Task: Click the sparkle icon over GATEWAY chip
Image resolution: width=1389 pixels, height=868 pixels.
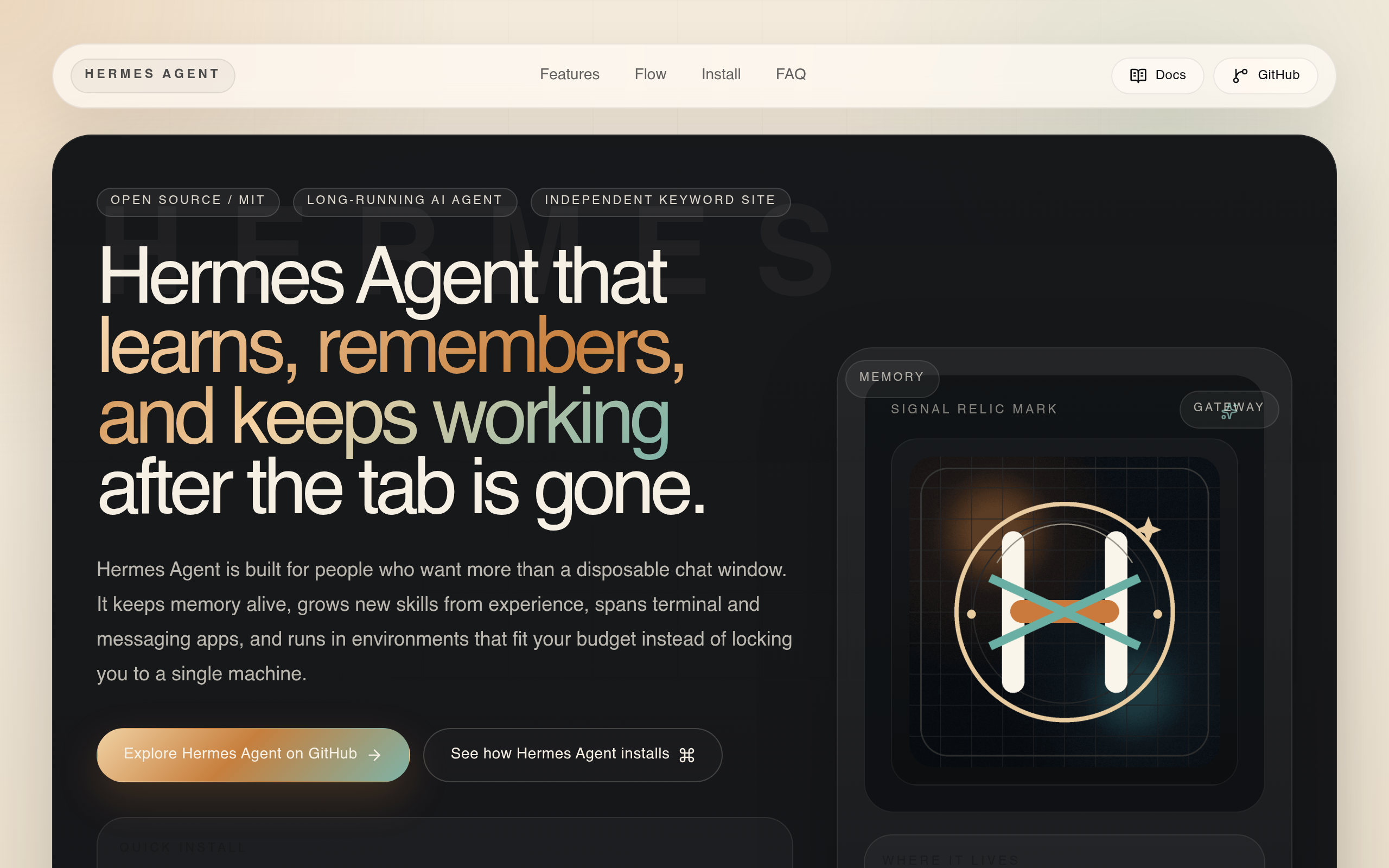Action: (1229, 411)
